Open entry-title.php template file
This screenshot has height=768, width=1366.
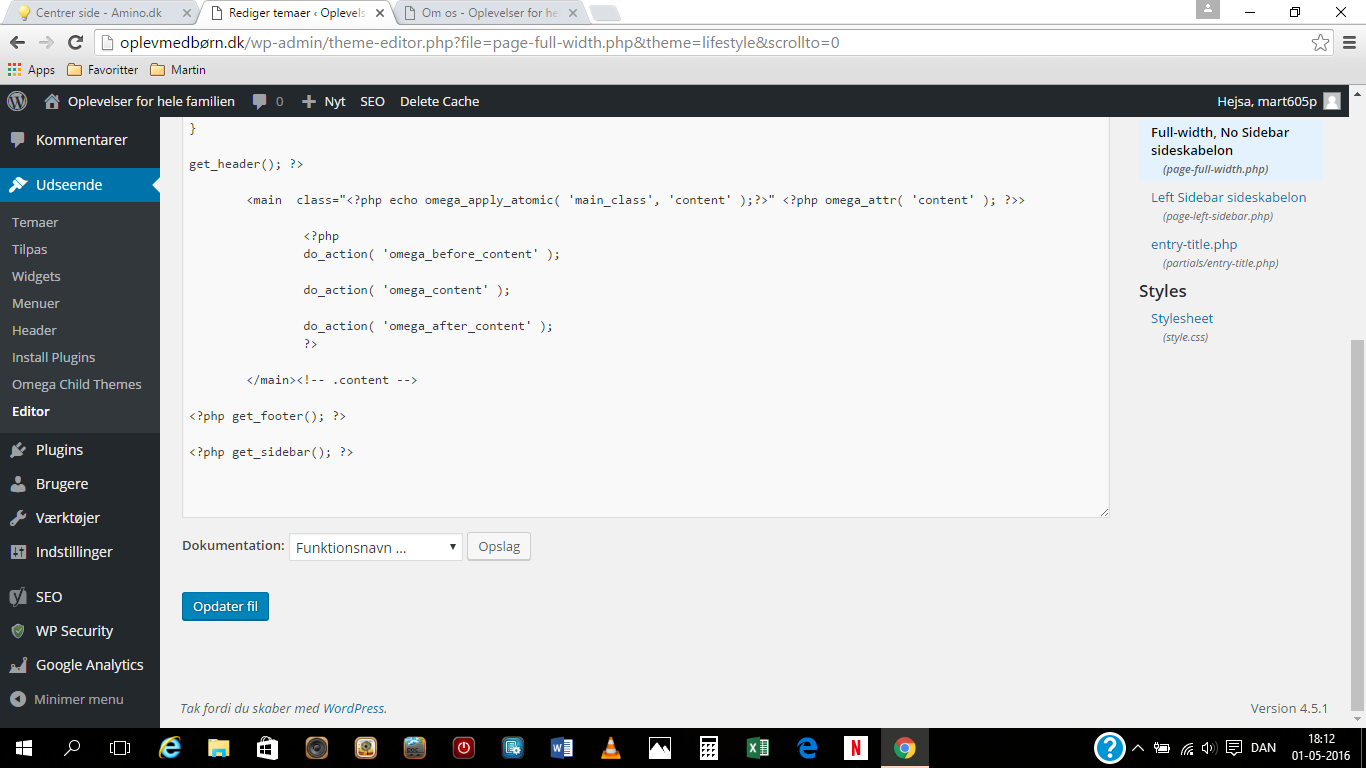click(1194, 244)
